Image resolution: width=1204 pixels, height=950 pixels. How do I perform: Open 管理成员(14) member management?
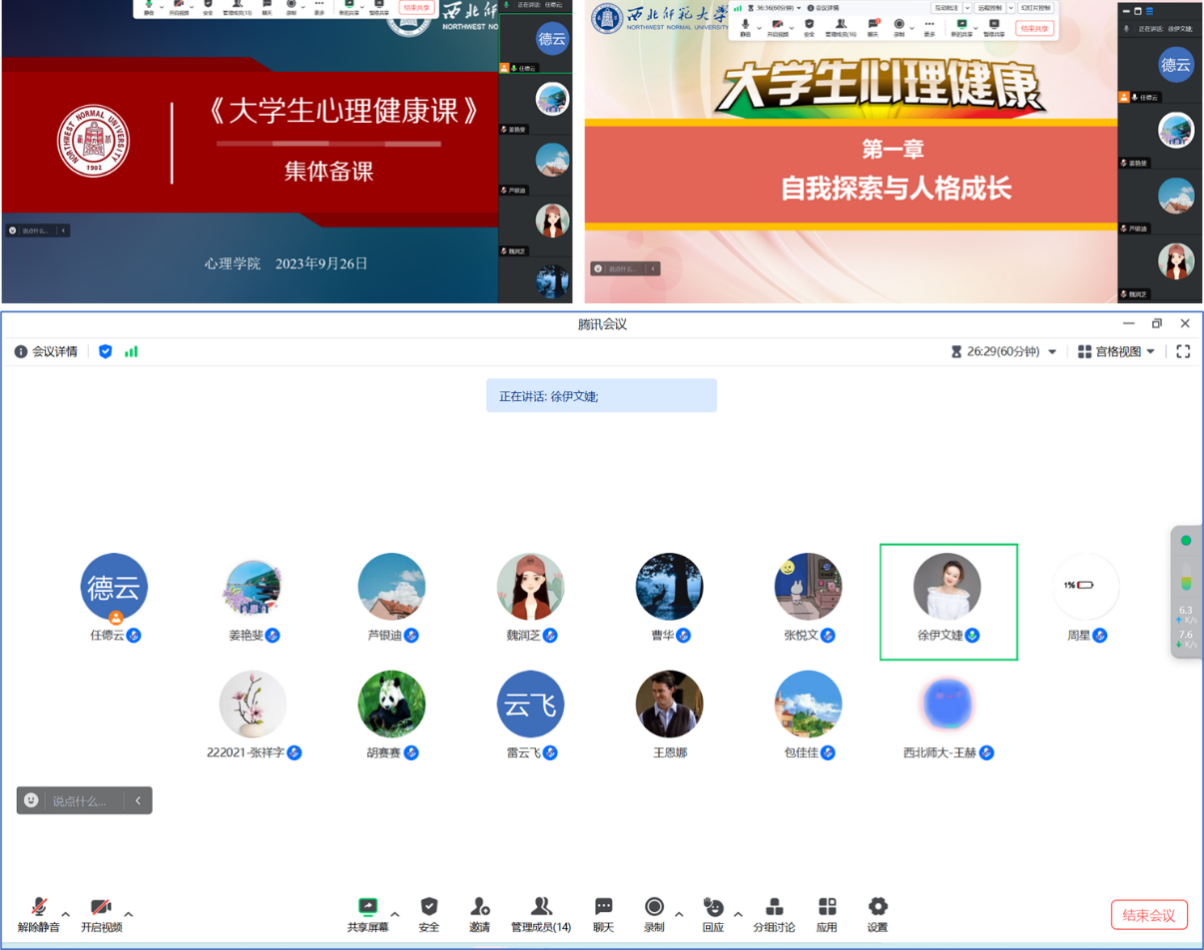click(541, 908)
